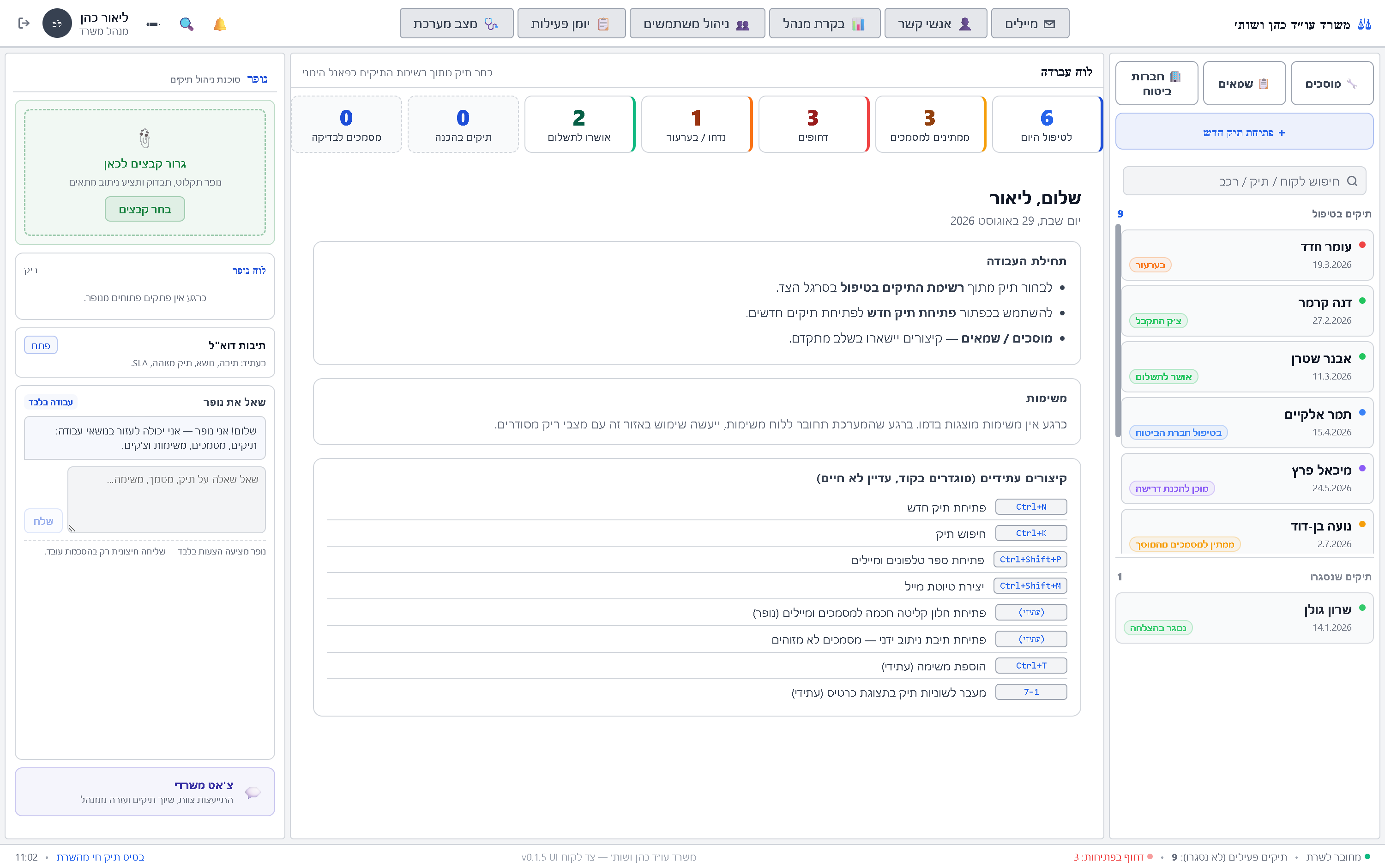
Task: Open the צ'אט משרדי panel
Action: tap(145, 792)
